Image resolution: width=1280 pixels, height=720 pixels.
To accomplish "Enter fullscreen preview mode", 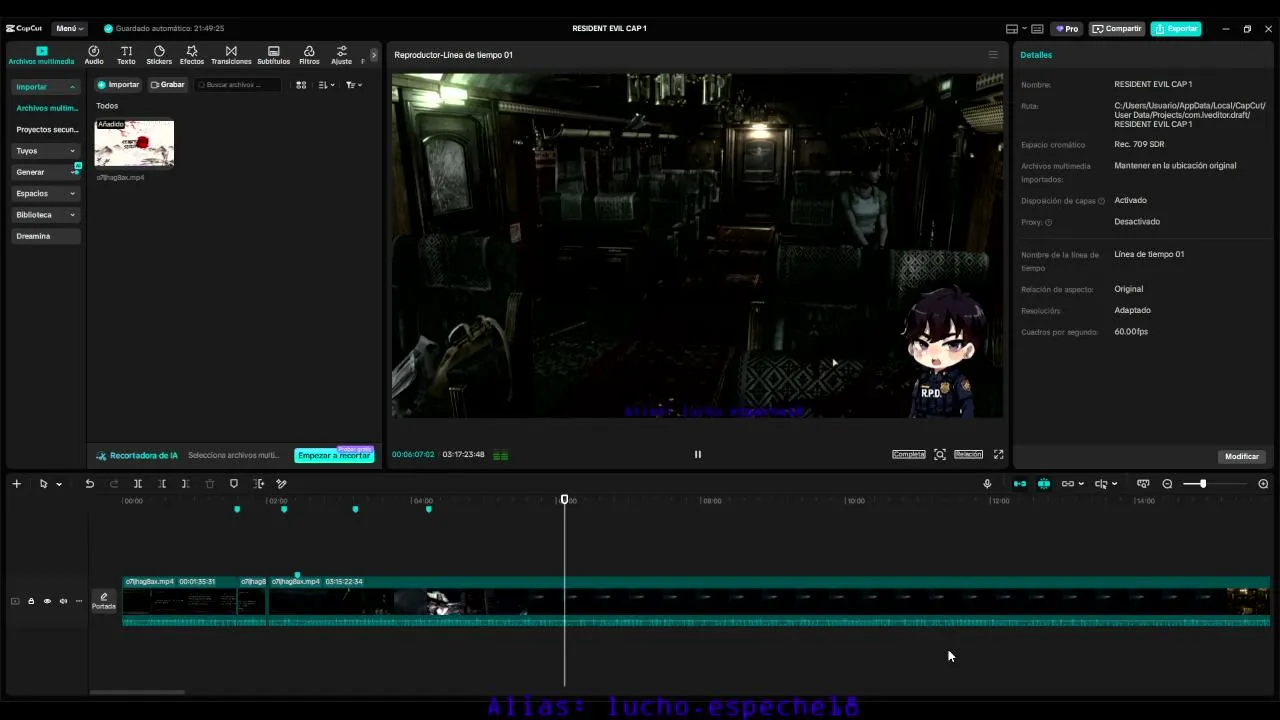I will point(998,454).
